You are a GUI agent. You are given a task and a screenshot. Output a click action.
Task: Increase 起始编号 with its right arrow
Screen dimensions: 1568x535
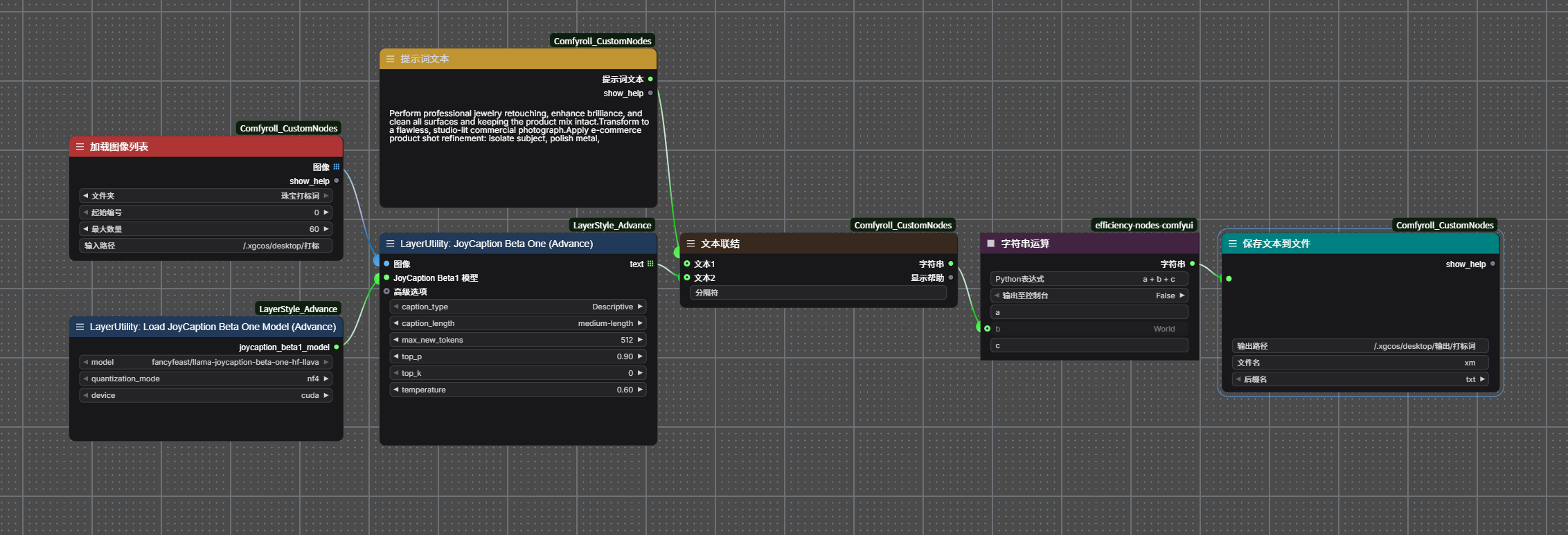click(x=326, y=212)
